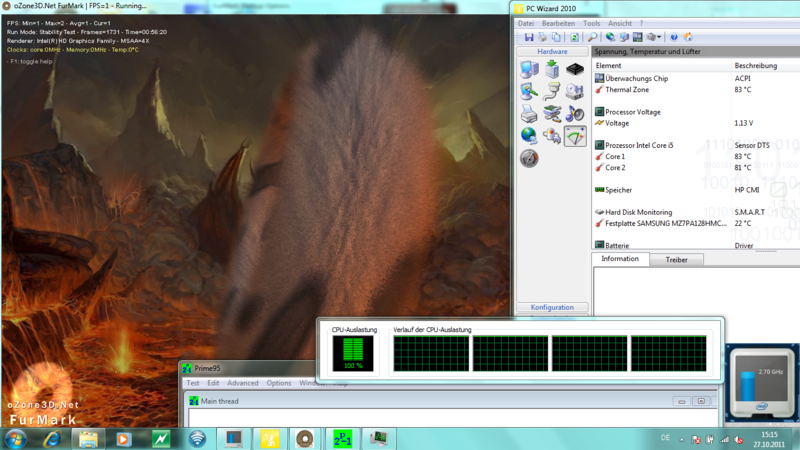
Task: Click the computers icon in PC Wizard toolbar
Action: point(624,37)
